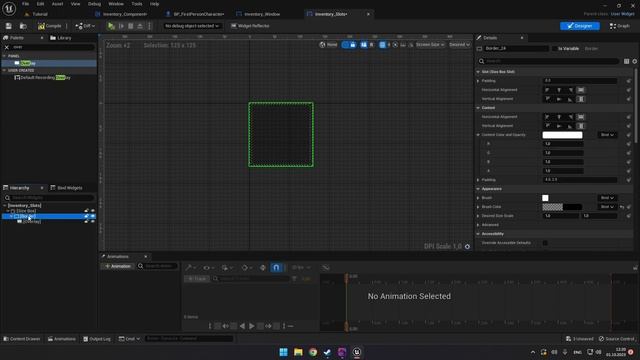Viewport: 640px width, 360px height.
Task: Clear the palette search text
Action: (7, 47)
